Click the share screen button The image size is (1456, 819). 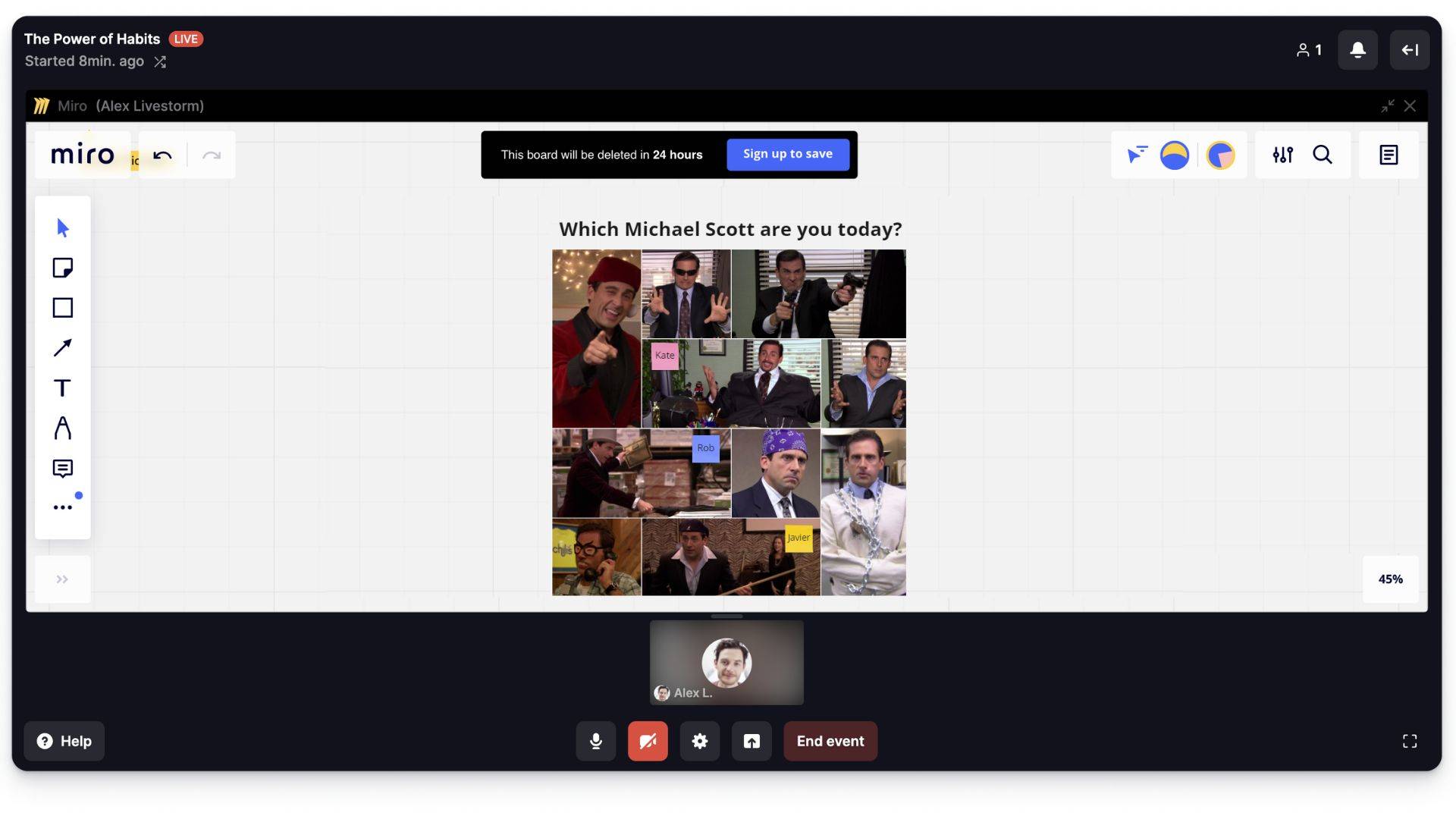click(x=752, y=741)
